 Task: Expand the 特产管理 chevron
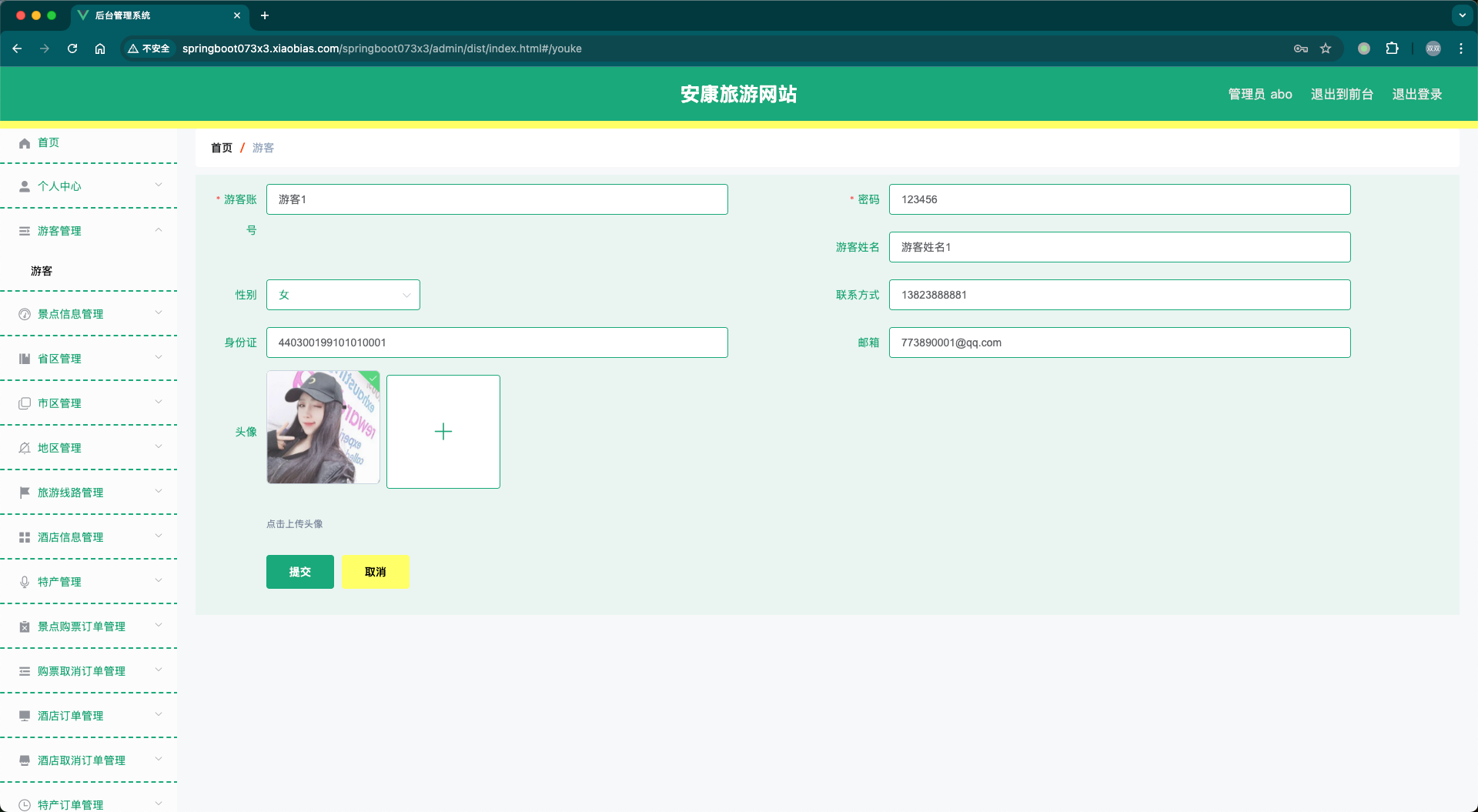coord(159,580)
